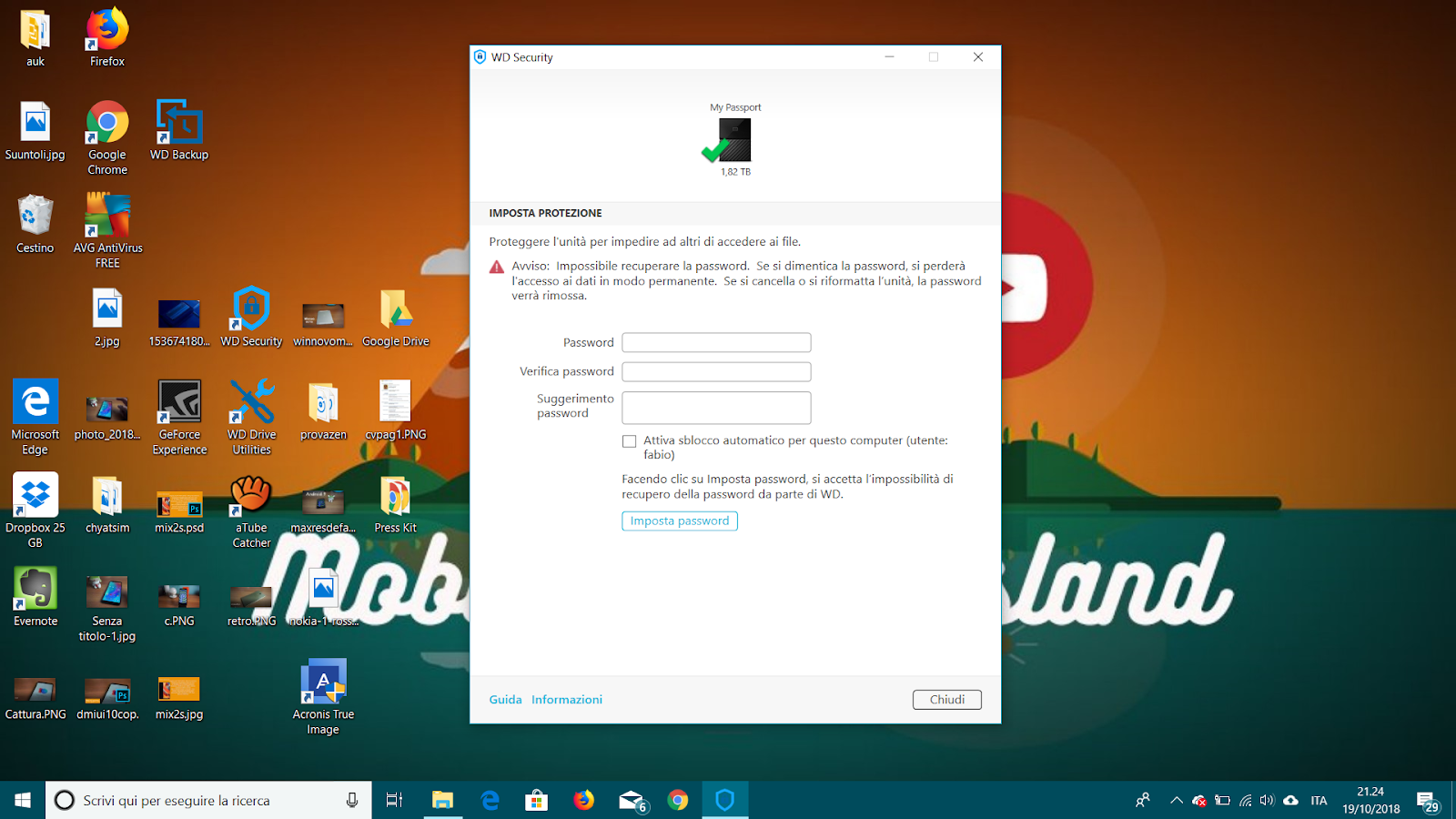Launch WD Backup from desktop

(x=179, y=130)
